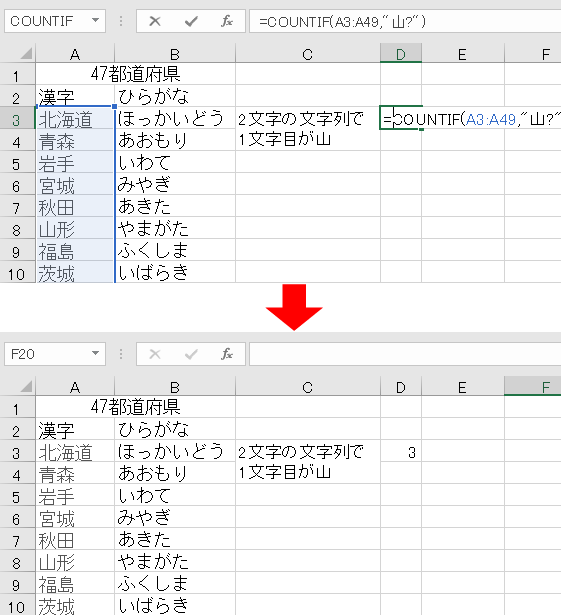Image resolution: width=561 pixels, height=615 pixels.
Task: Click grayed X cancel icon in lower formula bar
Action: [x=155, y=354]
